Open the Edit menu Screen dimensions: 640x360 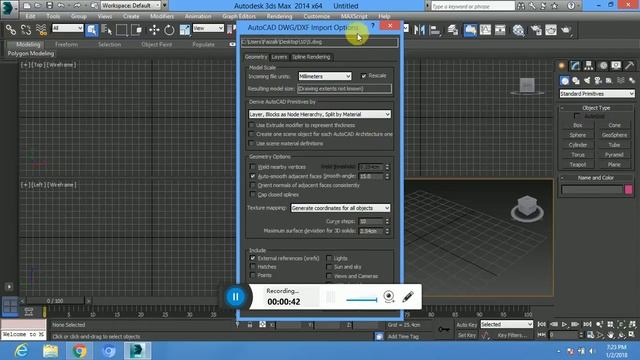coord(31,16)
